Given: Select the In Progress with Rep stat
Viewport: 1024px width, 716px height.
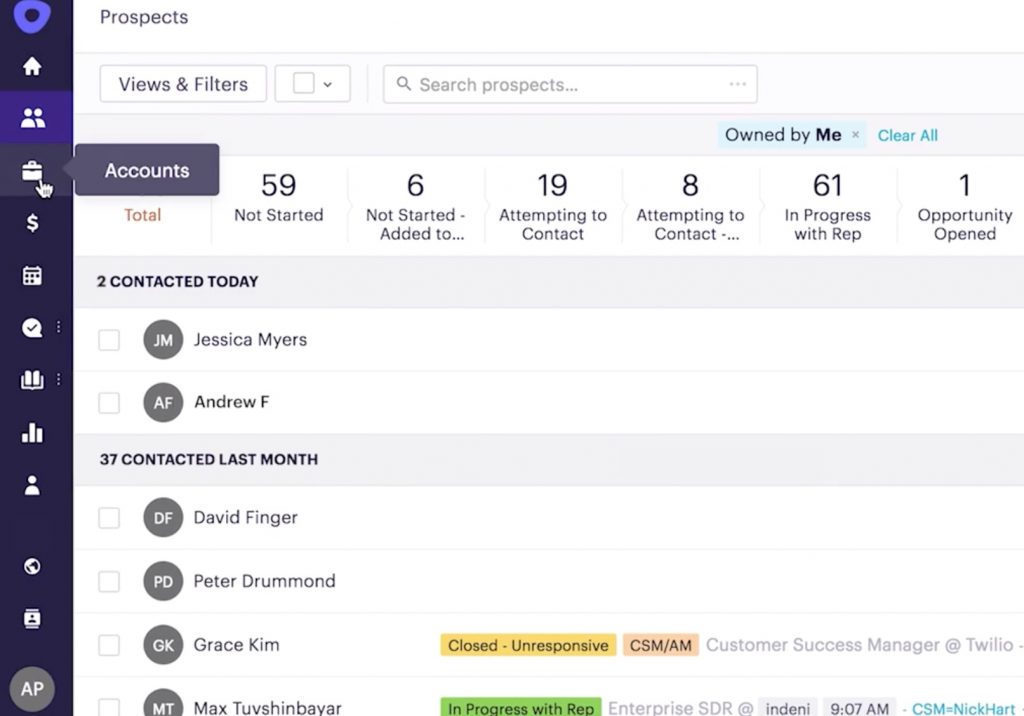Looking at the screenshot, I should [826, 205].
